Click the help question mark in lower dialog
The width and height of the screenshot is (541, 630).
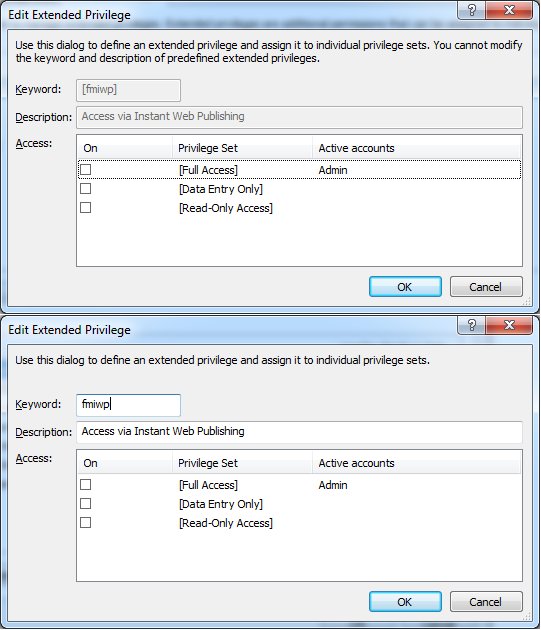tap(472, 325)
